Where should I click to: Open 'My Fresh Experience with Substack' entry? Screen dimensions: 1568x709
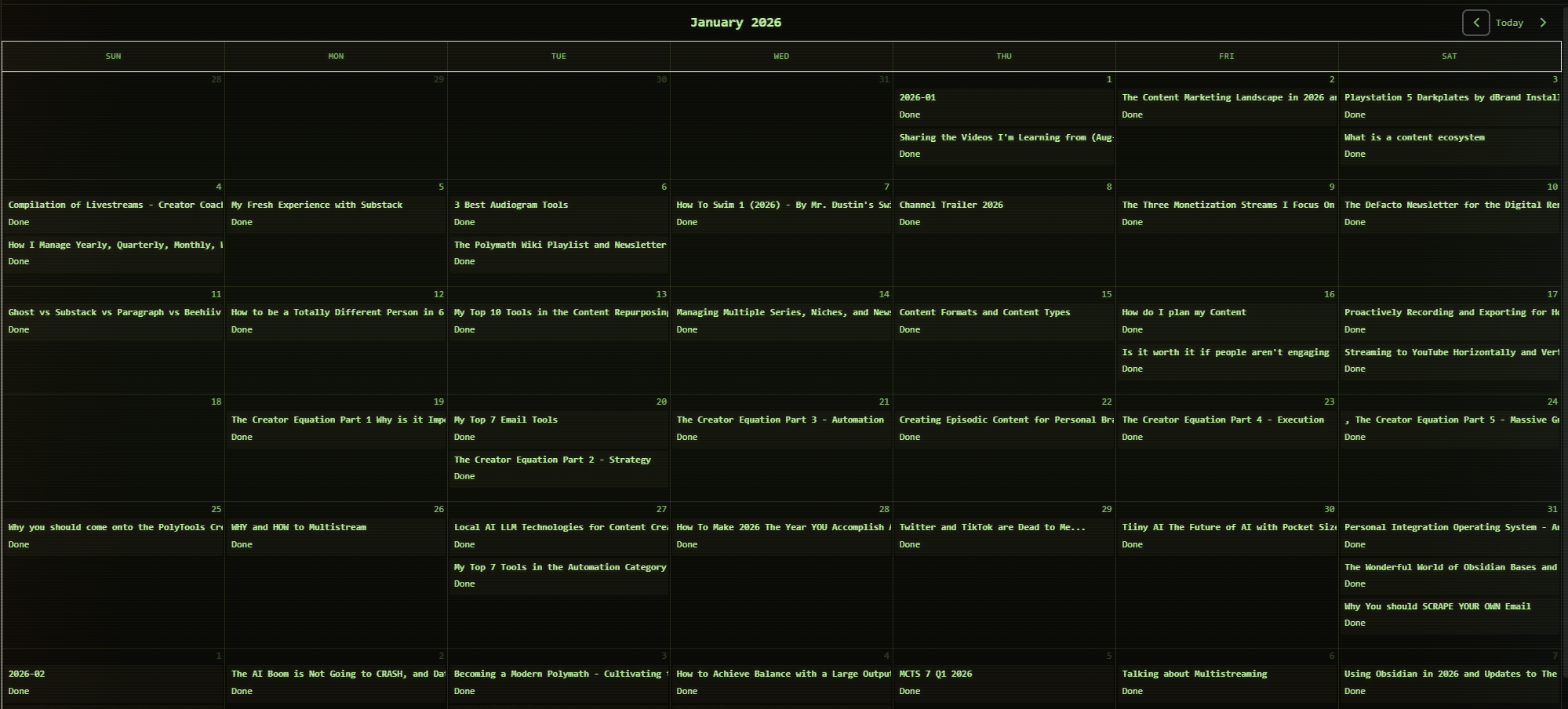(316, 205)
